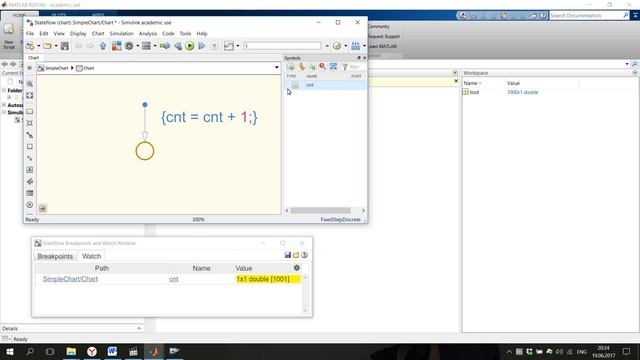The image size is (640, 360).
Task: Click the Fit to View palette icon
Action: click(30, 96)
